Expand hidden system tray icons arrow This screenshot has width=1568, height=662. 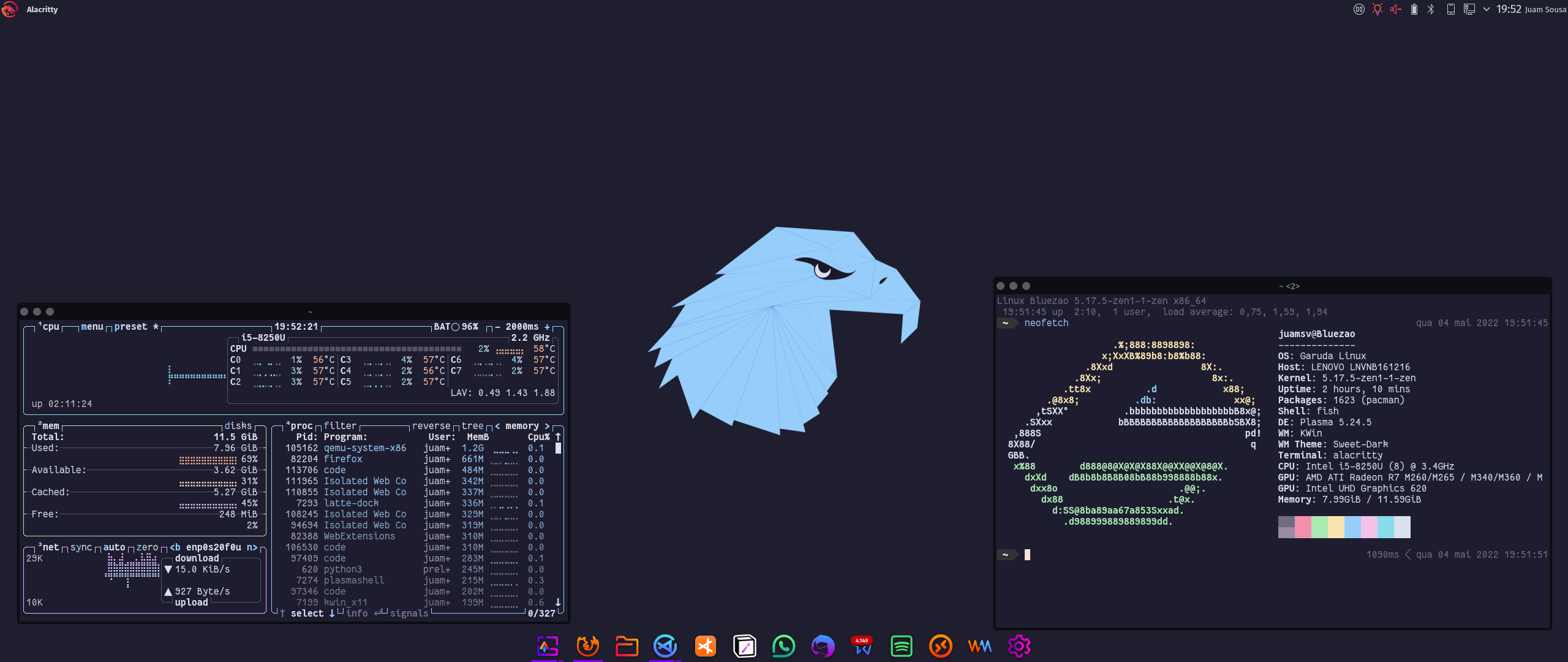click(x=1486, y=9)
